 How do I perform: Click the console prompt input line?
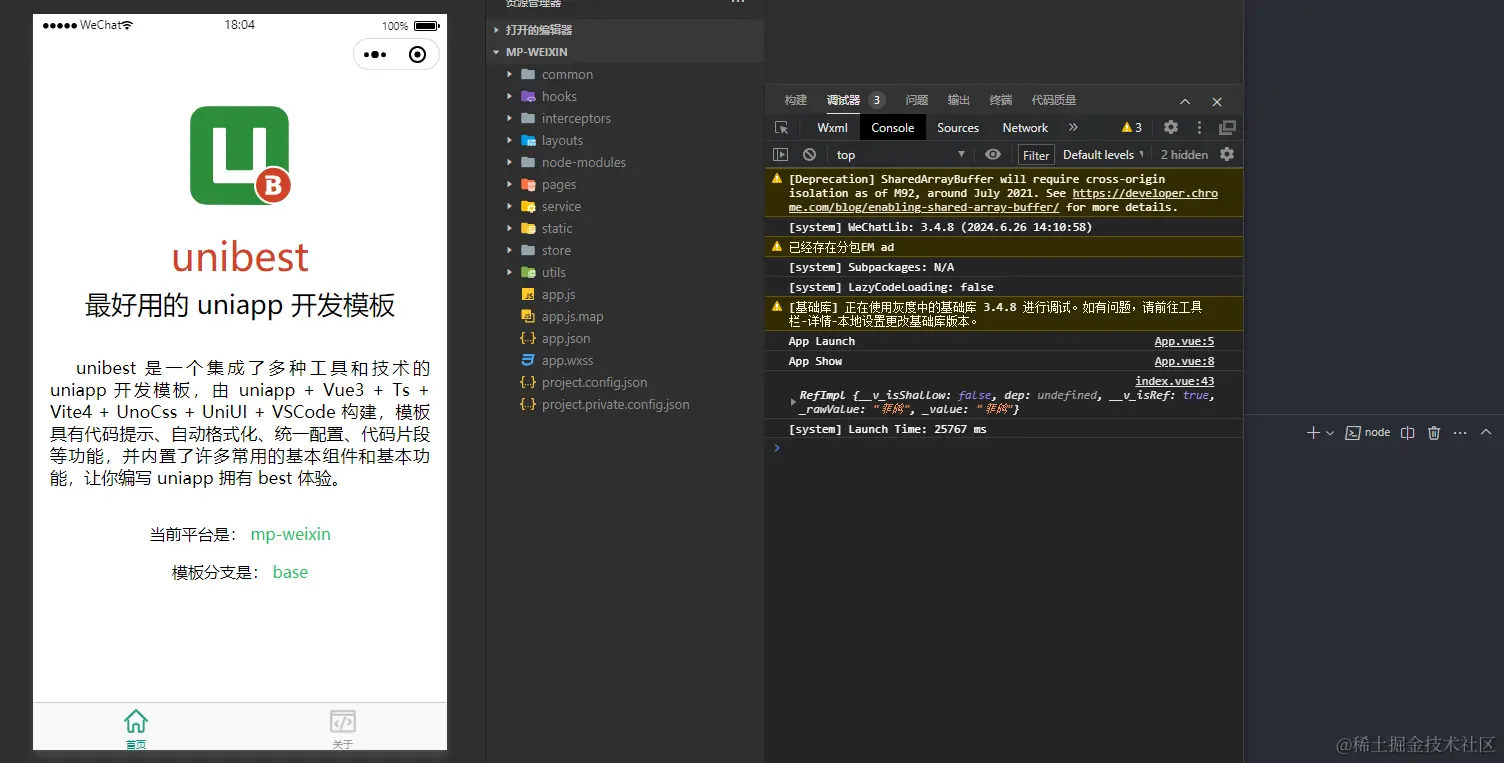(x=1010, y=448)
